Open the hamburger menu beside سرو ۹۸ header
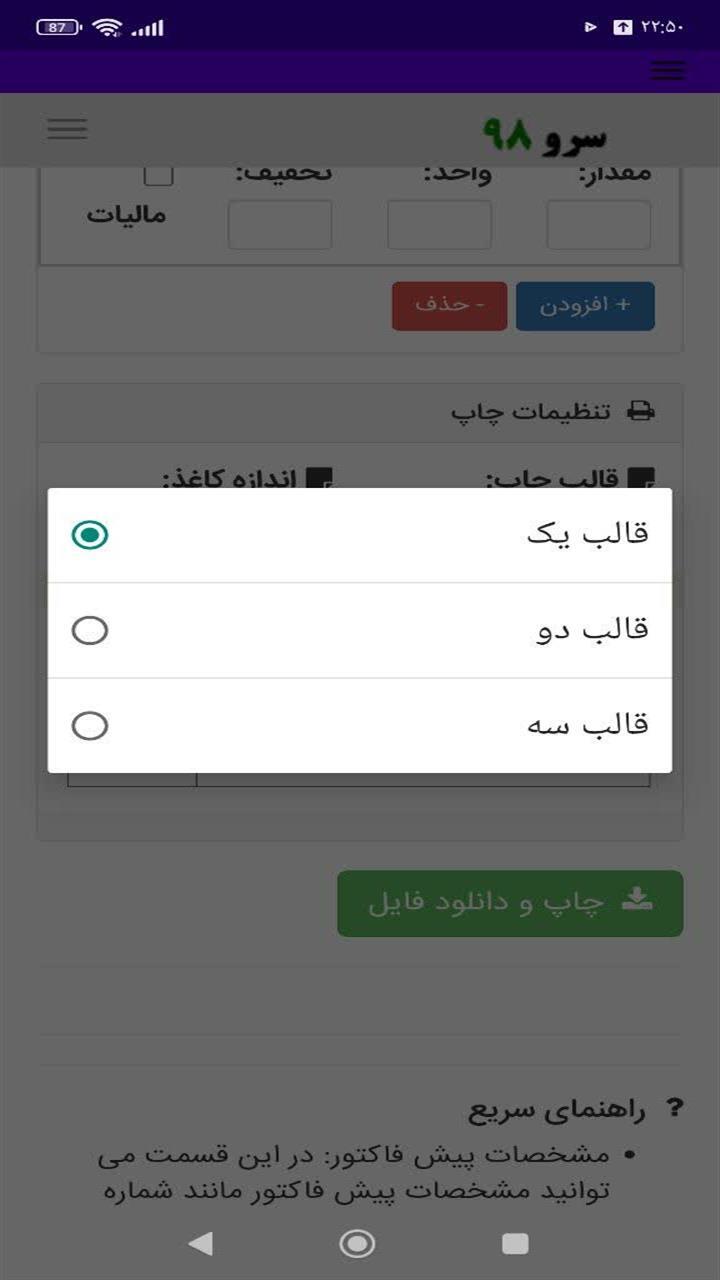The image size is (720, 1280). 66,129
